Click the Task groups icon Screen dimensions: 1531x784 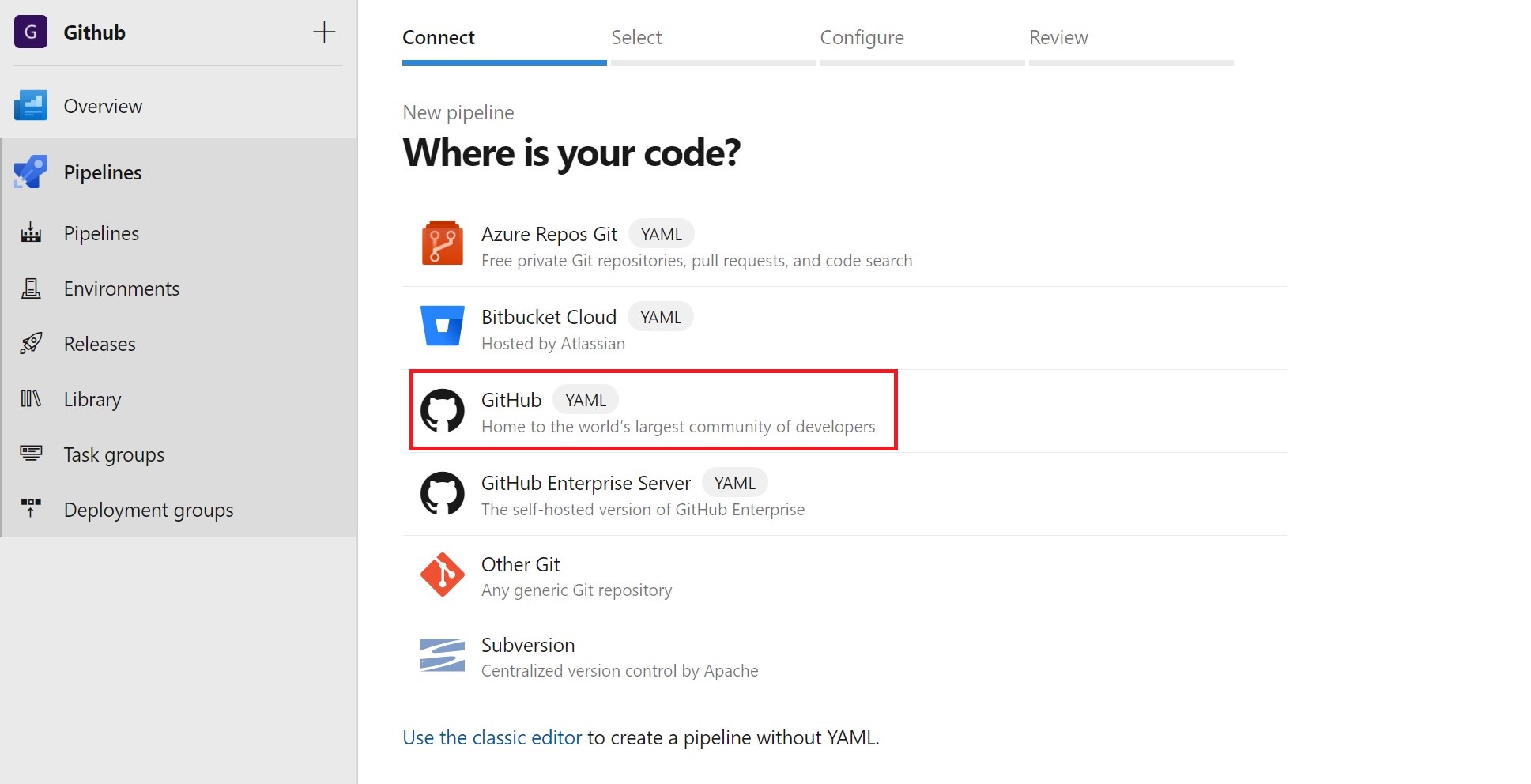pos(31,453)
